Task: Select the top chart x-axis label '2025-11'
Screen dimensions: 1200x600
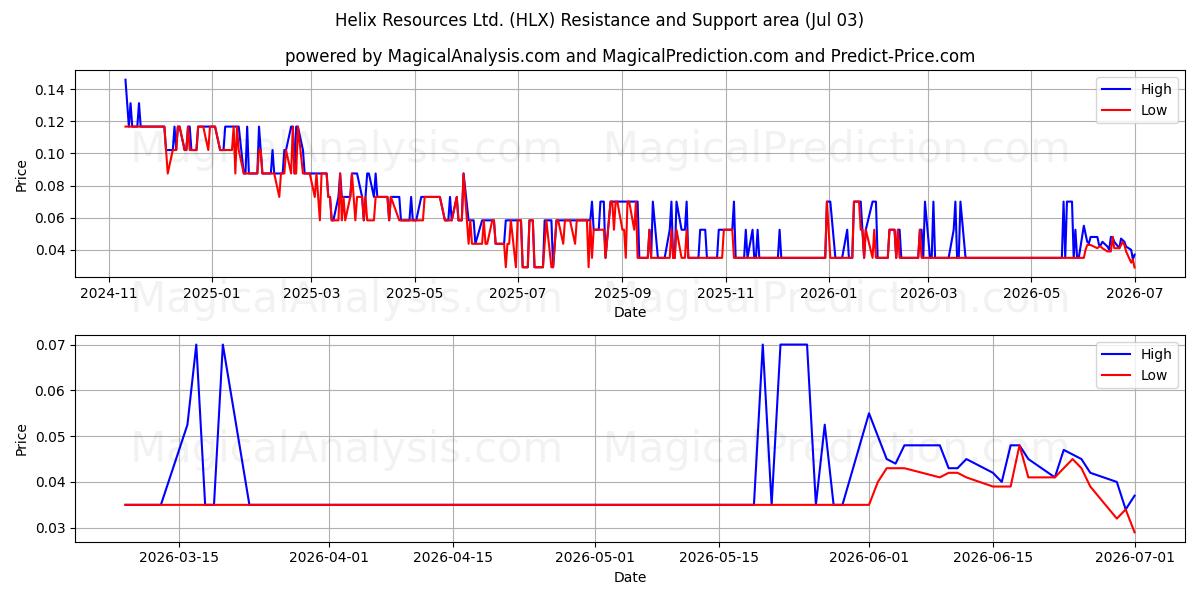Action: (726, 293)
